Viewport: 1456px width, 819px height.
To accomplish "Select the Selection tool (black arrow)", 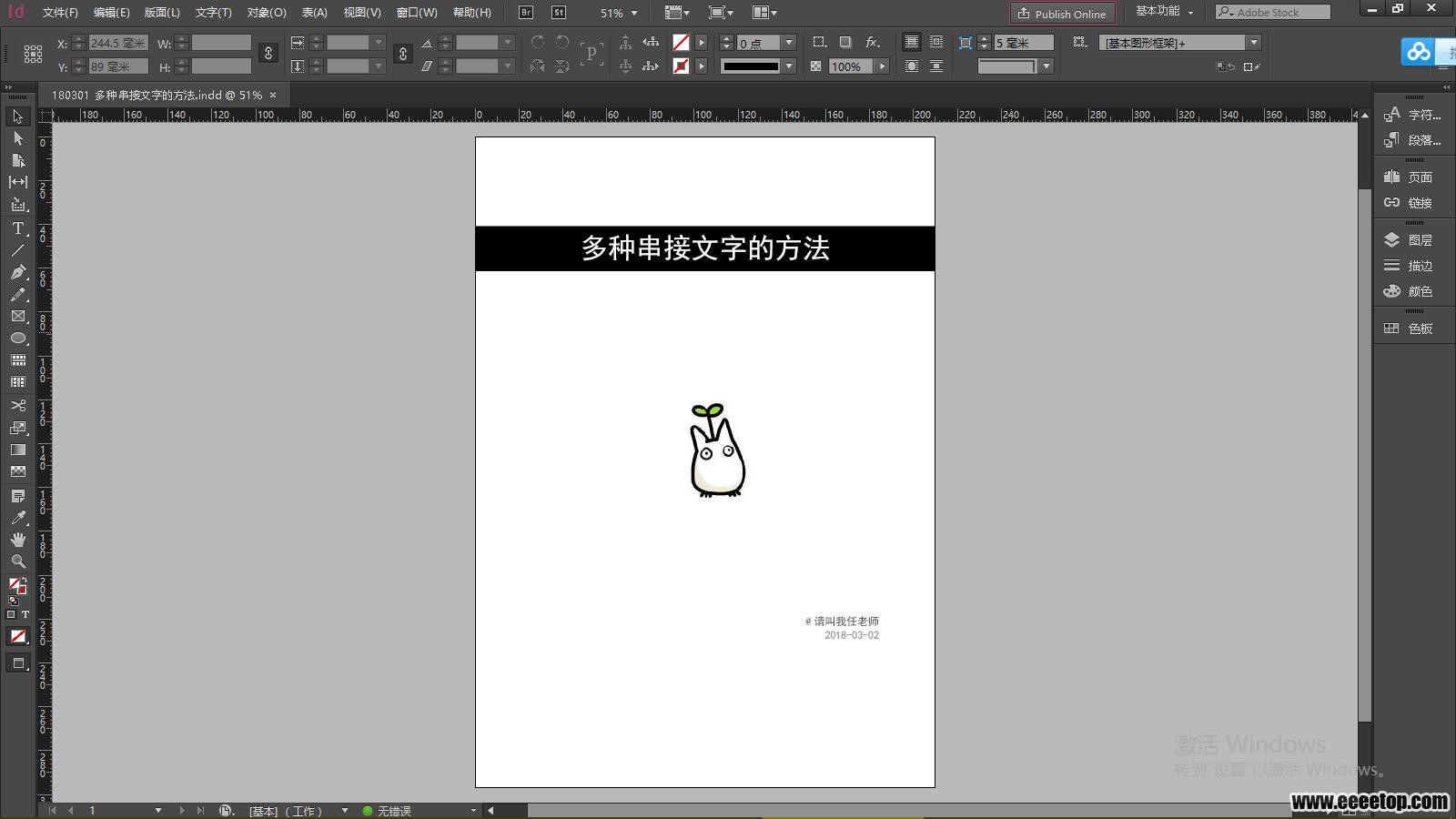I will tap(17, 116).
